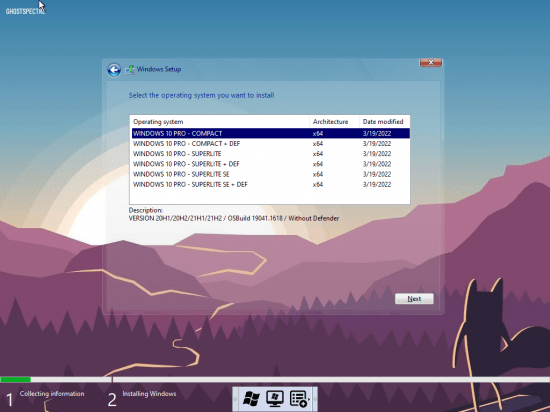
Task: Click the Windows flag icon in bottom dock
Action: pyautogui.click(x=251, y=399)
